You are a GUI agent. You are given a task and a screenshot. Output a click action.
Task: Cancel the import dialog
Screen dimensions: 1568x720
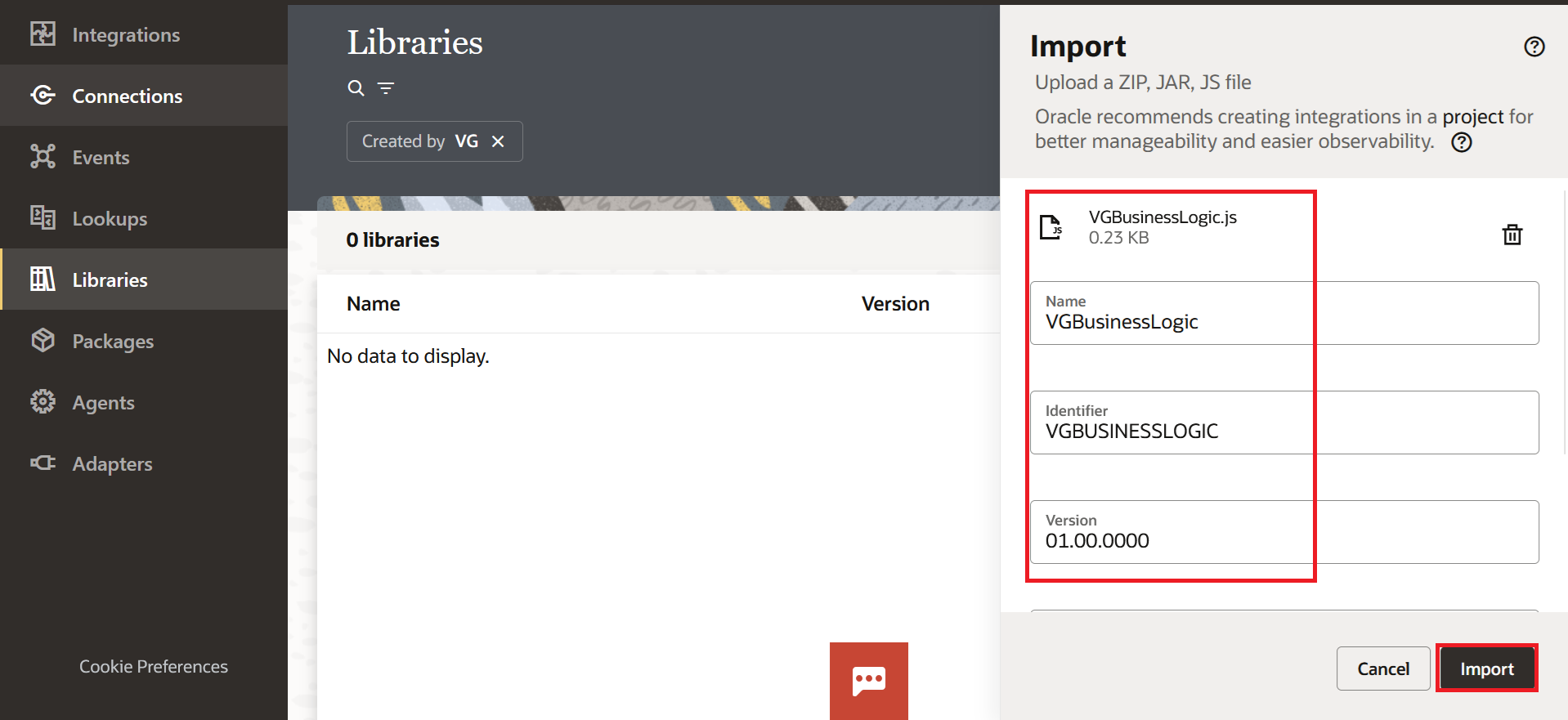coord(1382,669)
